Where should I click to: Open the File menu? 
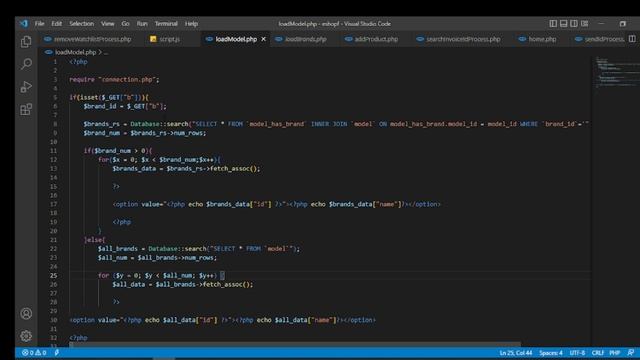(40, 24)
